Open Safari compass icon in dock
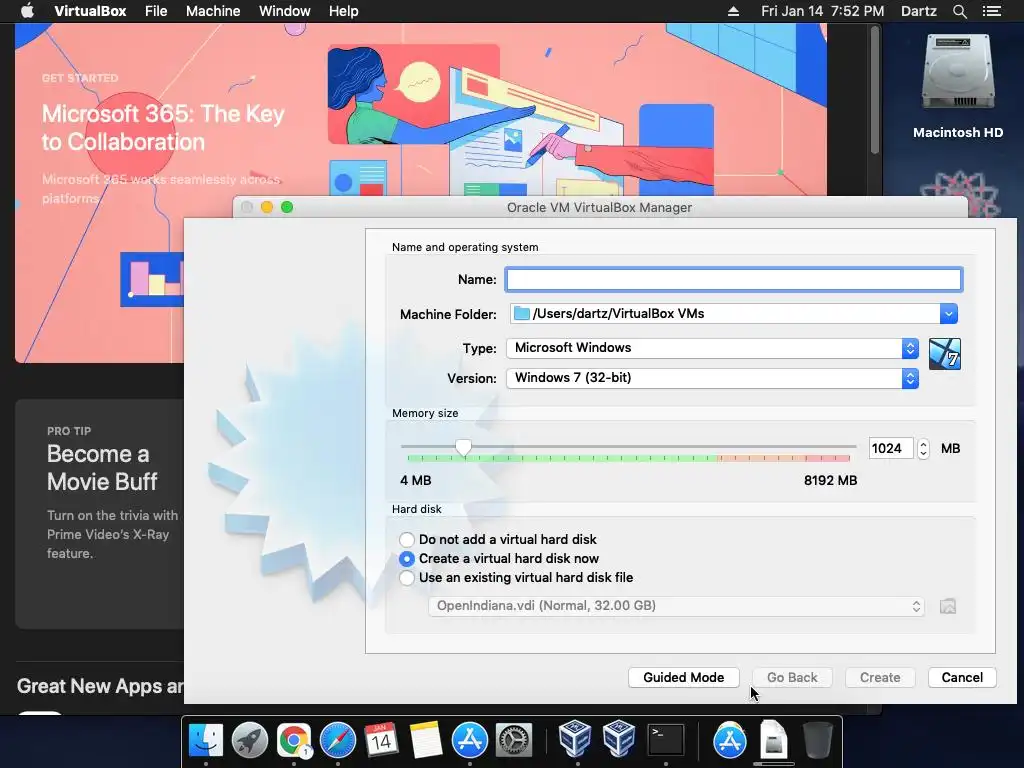Viewport: 1024px width, 768px height. [337, 741]
